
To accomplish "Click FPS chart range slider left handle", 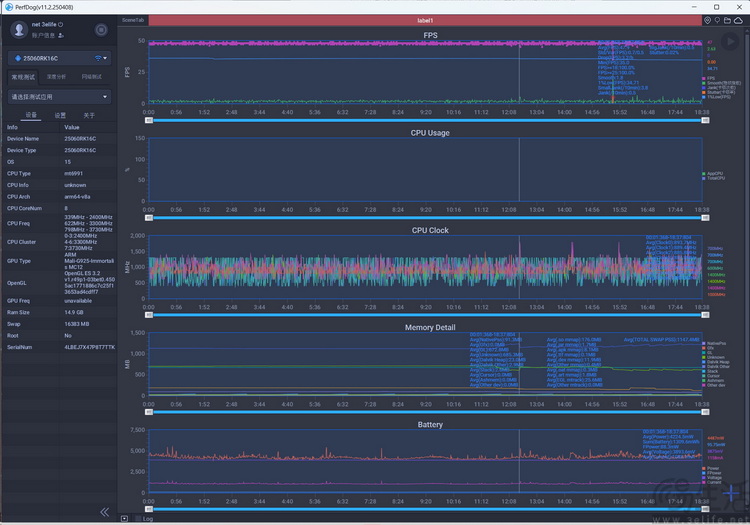I will 149,120.
